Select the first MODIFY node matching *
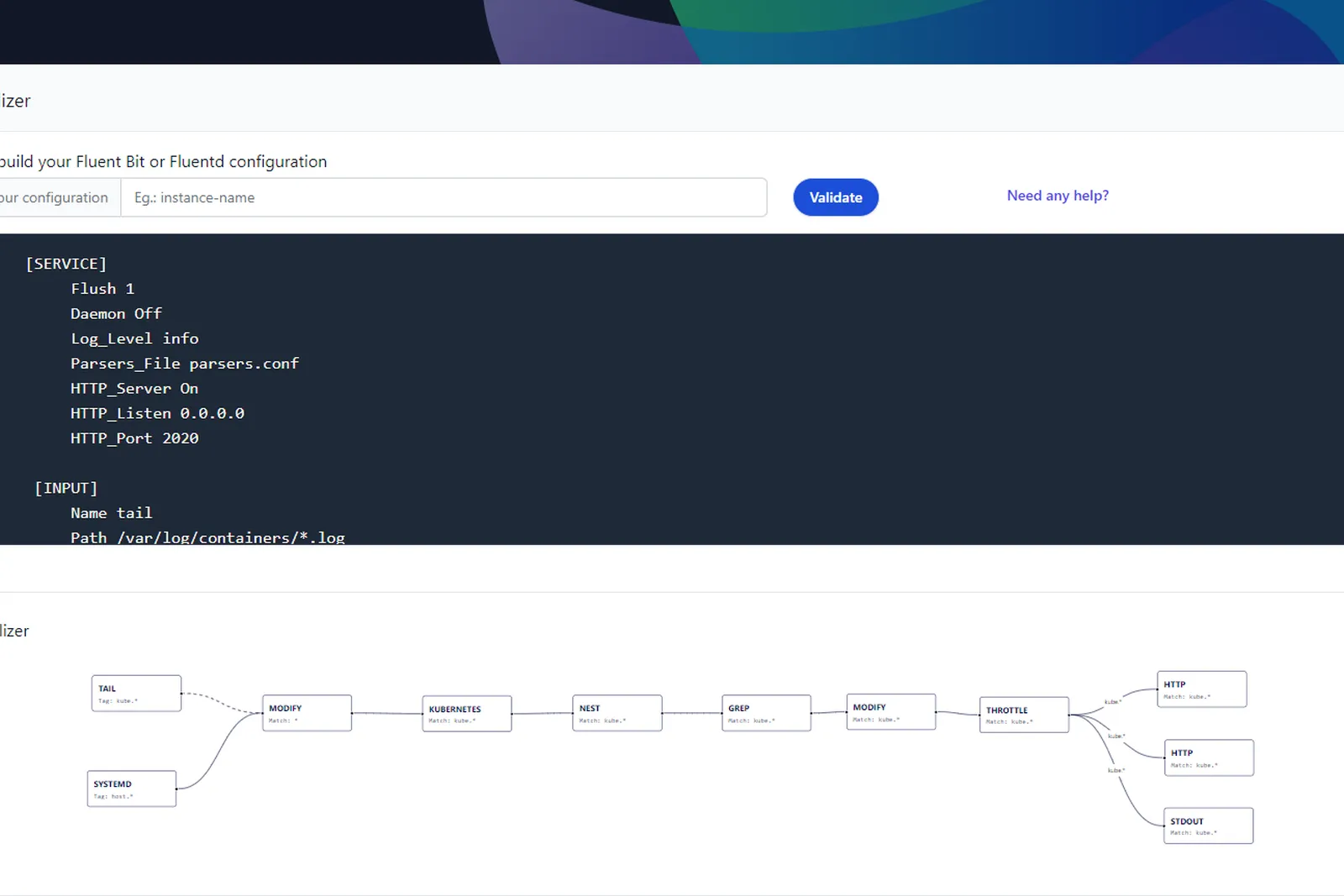1344x896 pixels. click(x=307, y=713)
